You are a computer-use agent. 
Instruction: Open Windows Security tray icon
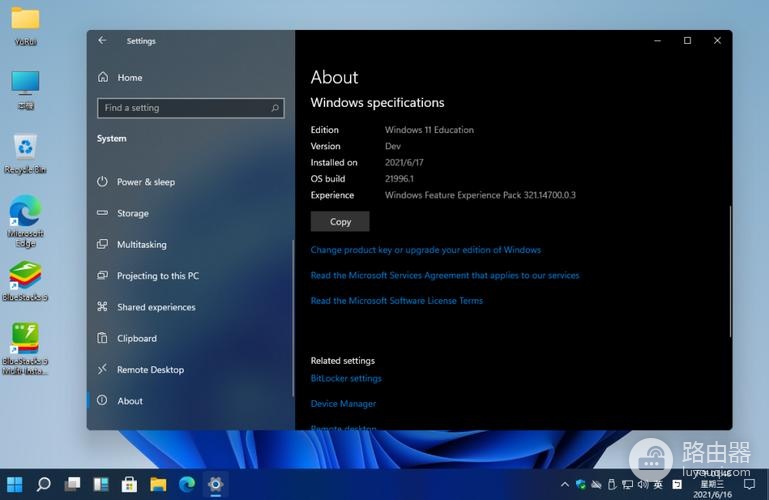(x=581, y=485)
